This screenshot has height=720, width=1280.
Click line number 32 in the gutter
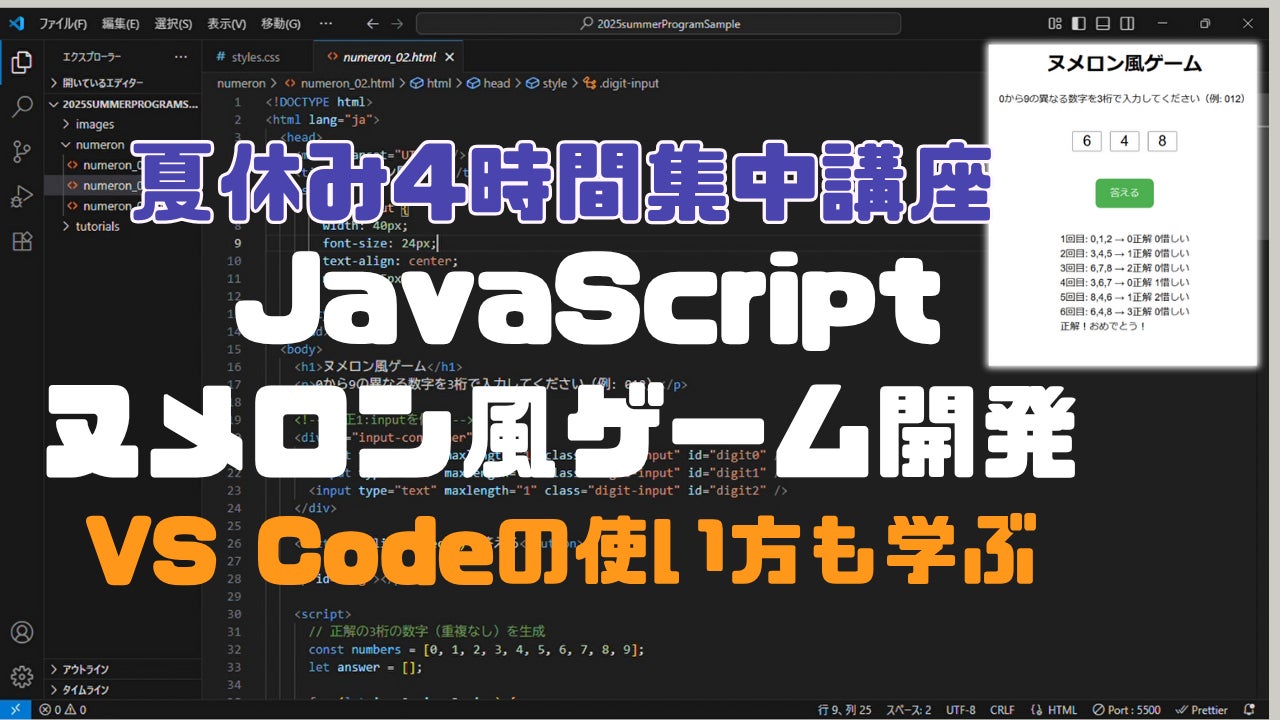tap(233, 649)
